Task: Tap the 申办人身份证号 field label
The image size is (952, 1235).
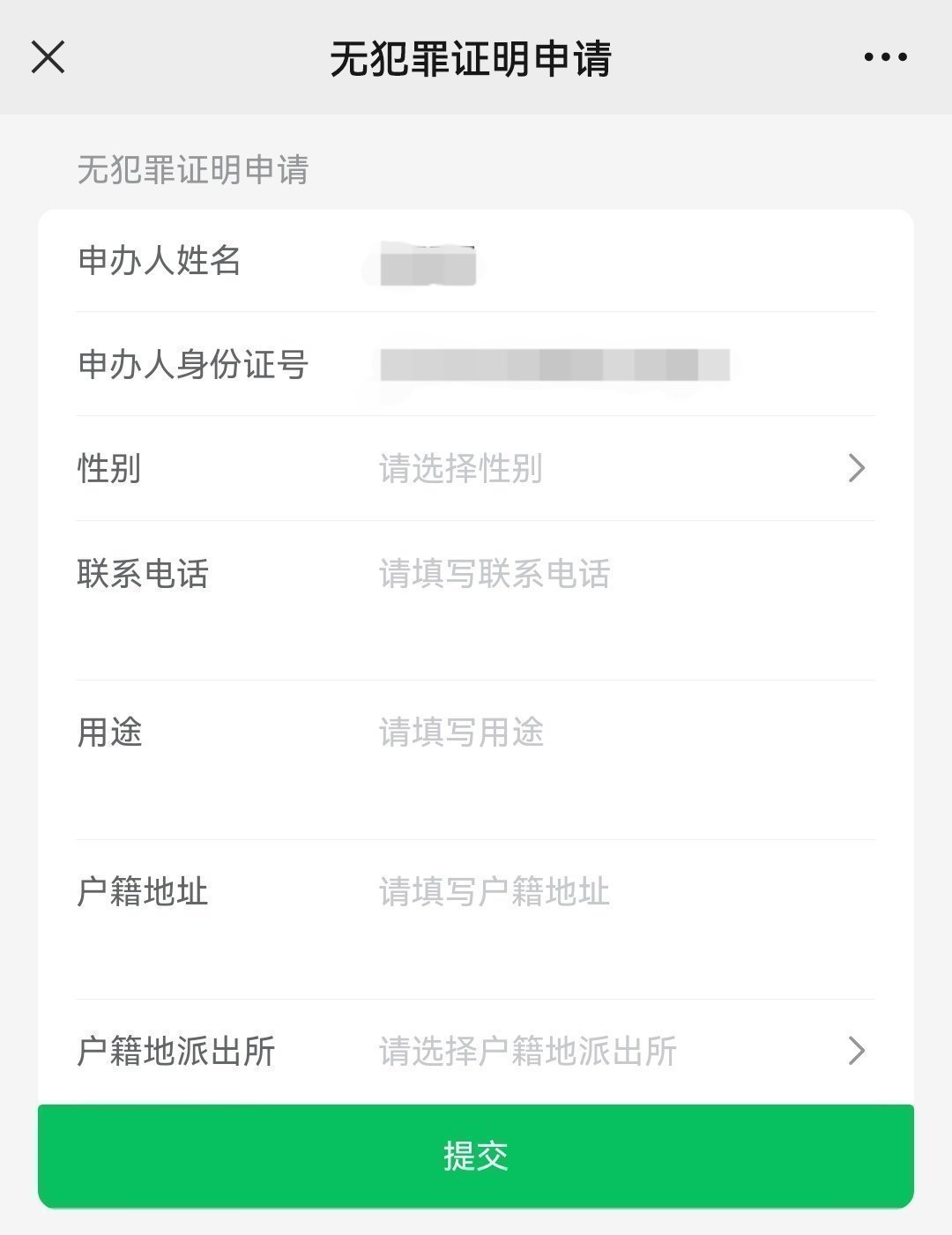Action: (x=193, y=365)
